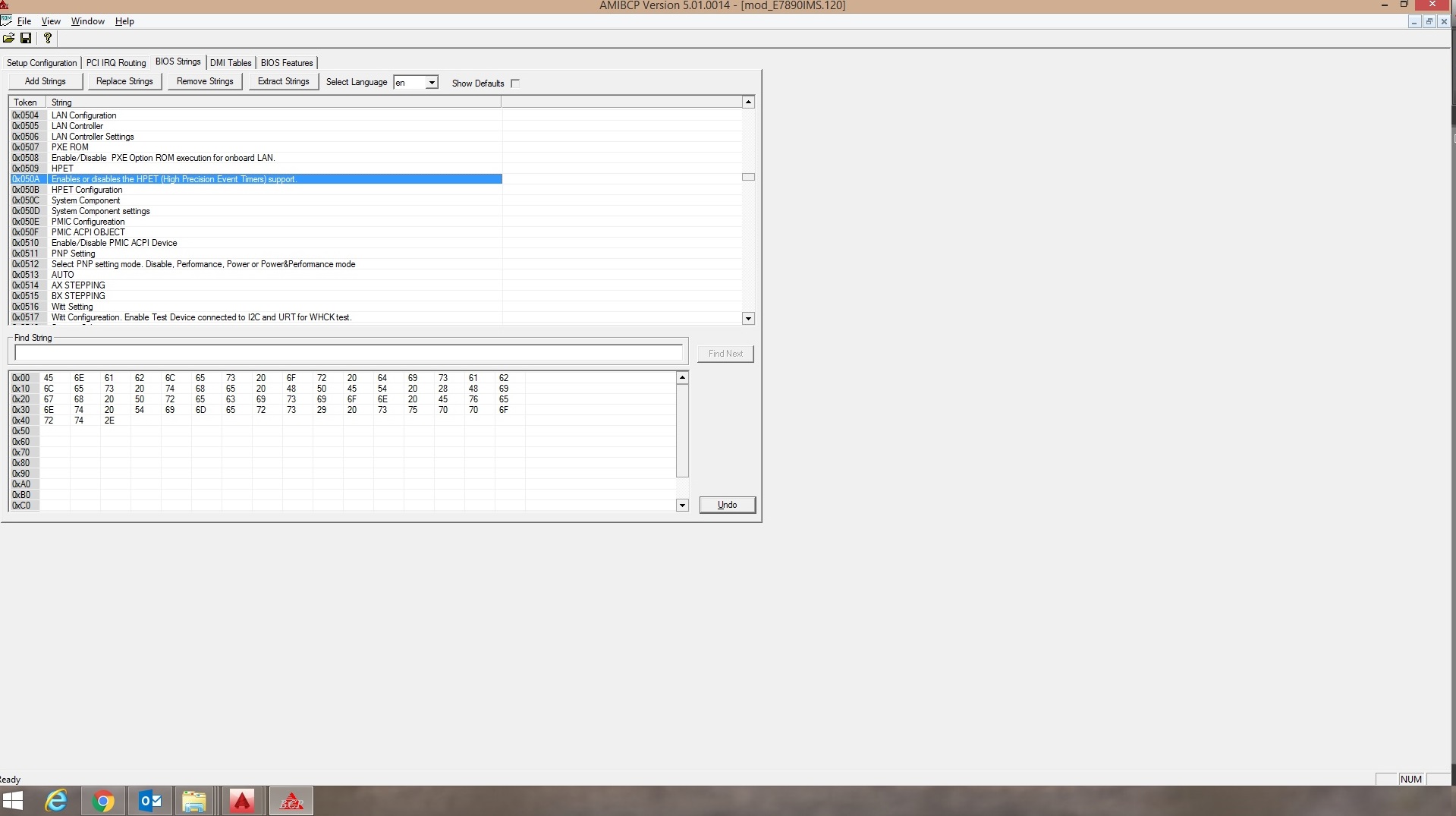The image size is (1456, 816).
Task: Click the Replace Strings button
Action: coord(124,82)
